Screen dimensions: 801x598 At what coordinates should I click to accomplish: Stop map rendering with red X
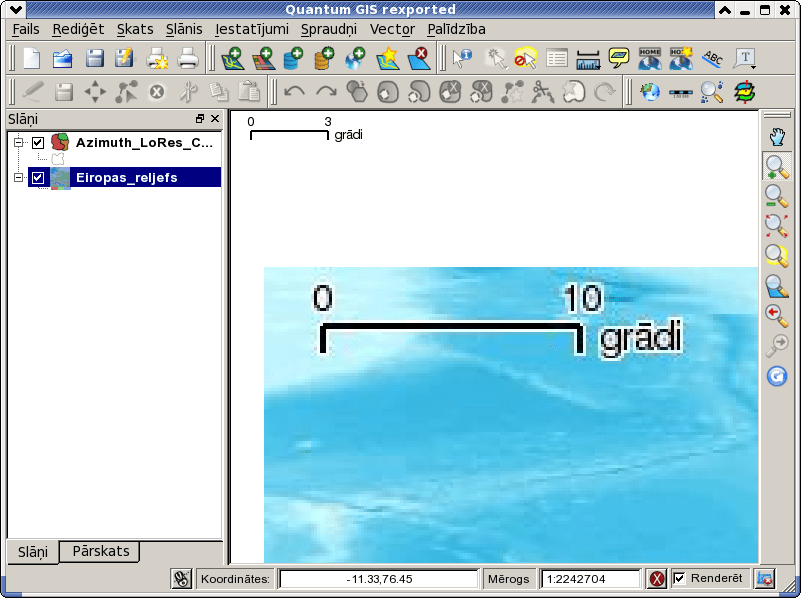pos(656,579)
